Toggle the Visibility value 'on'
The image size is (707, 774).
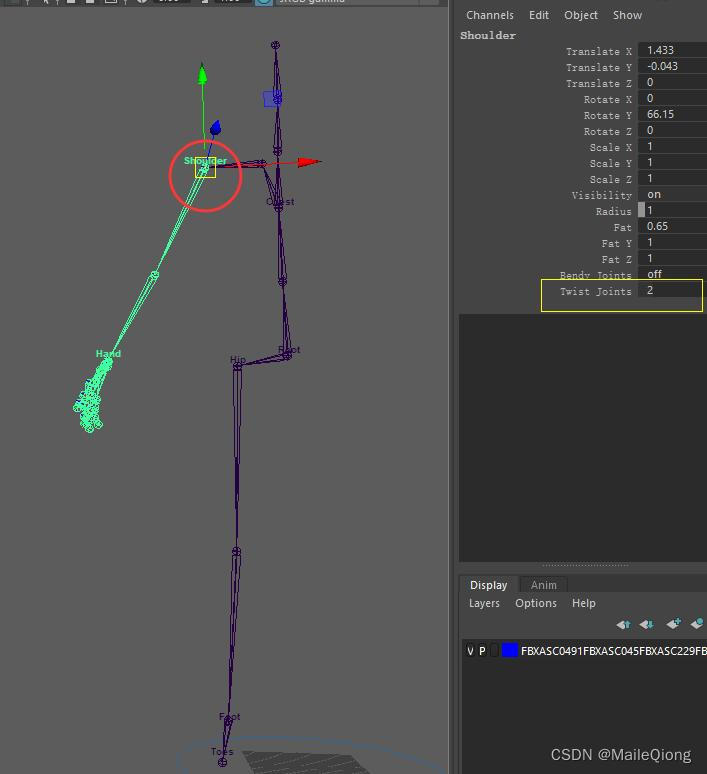(x=672, y=194)
